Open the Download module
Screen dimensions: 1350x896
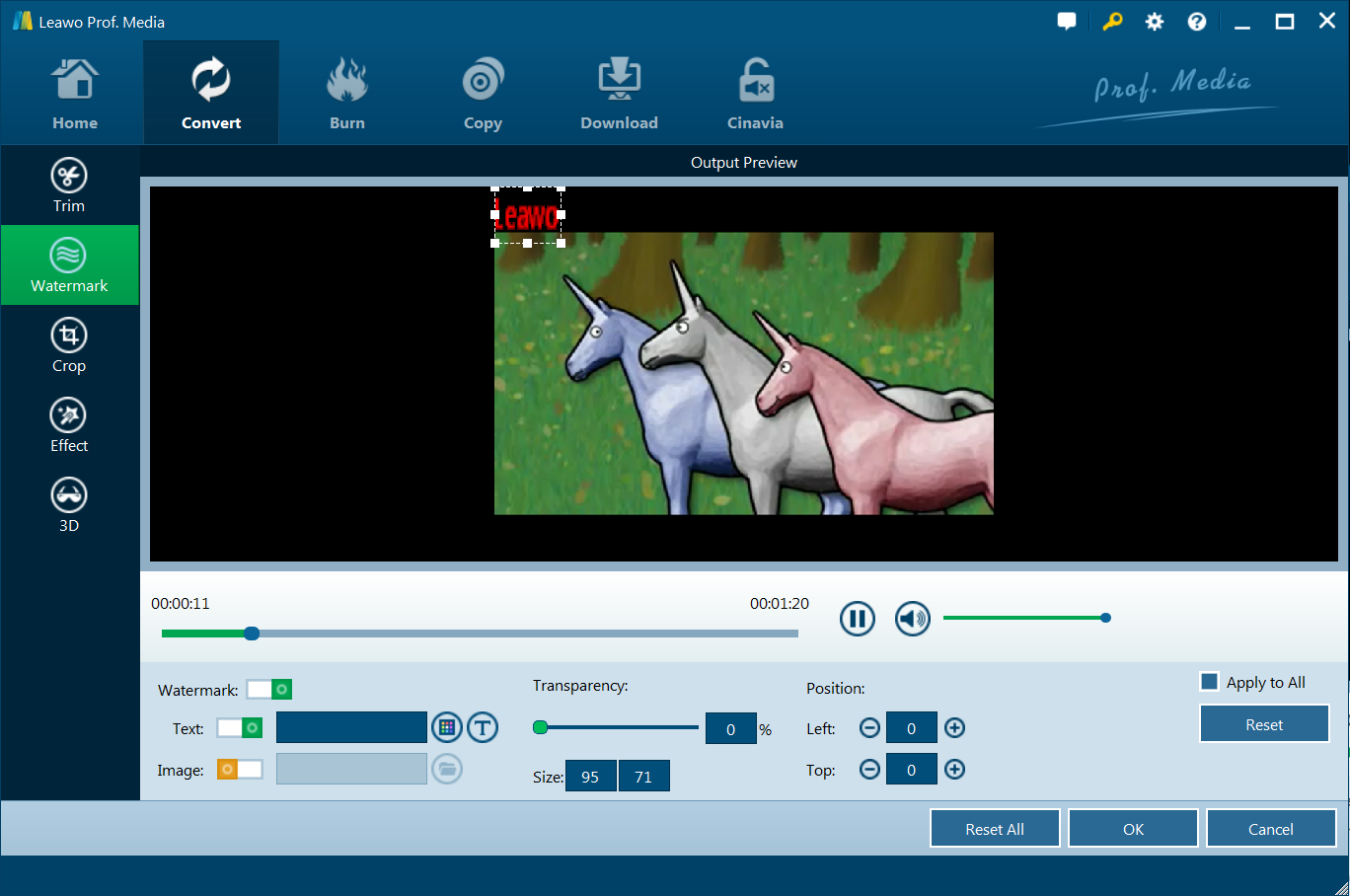pos(619,94)
